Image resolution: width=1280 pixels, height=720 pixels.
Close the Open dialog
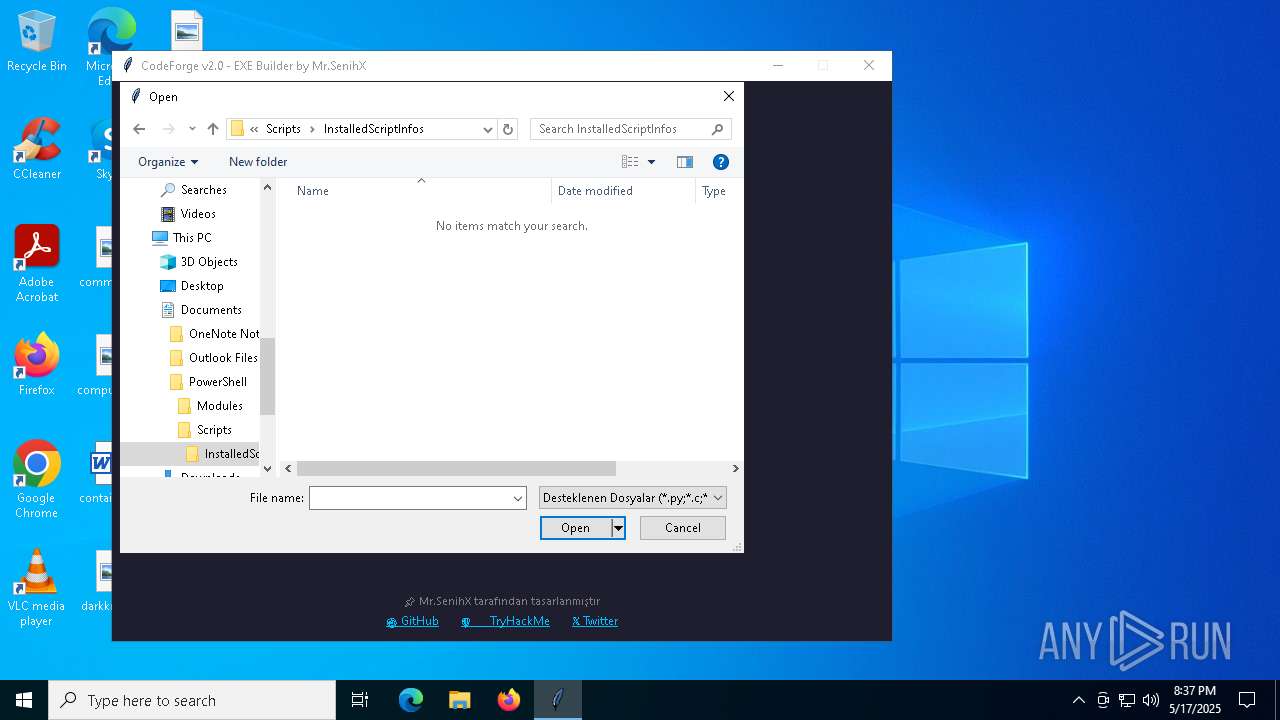728,97
